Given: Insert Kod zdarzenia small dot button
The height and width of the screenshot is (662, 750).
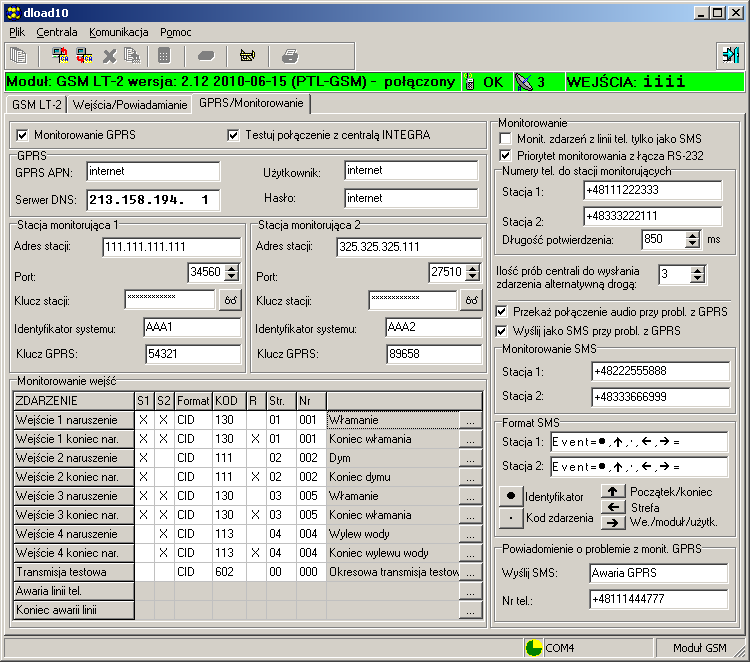Looking at the screenshot, I should (x=511, y=518).
